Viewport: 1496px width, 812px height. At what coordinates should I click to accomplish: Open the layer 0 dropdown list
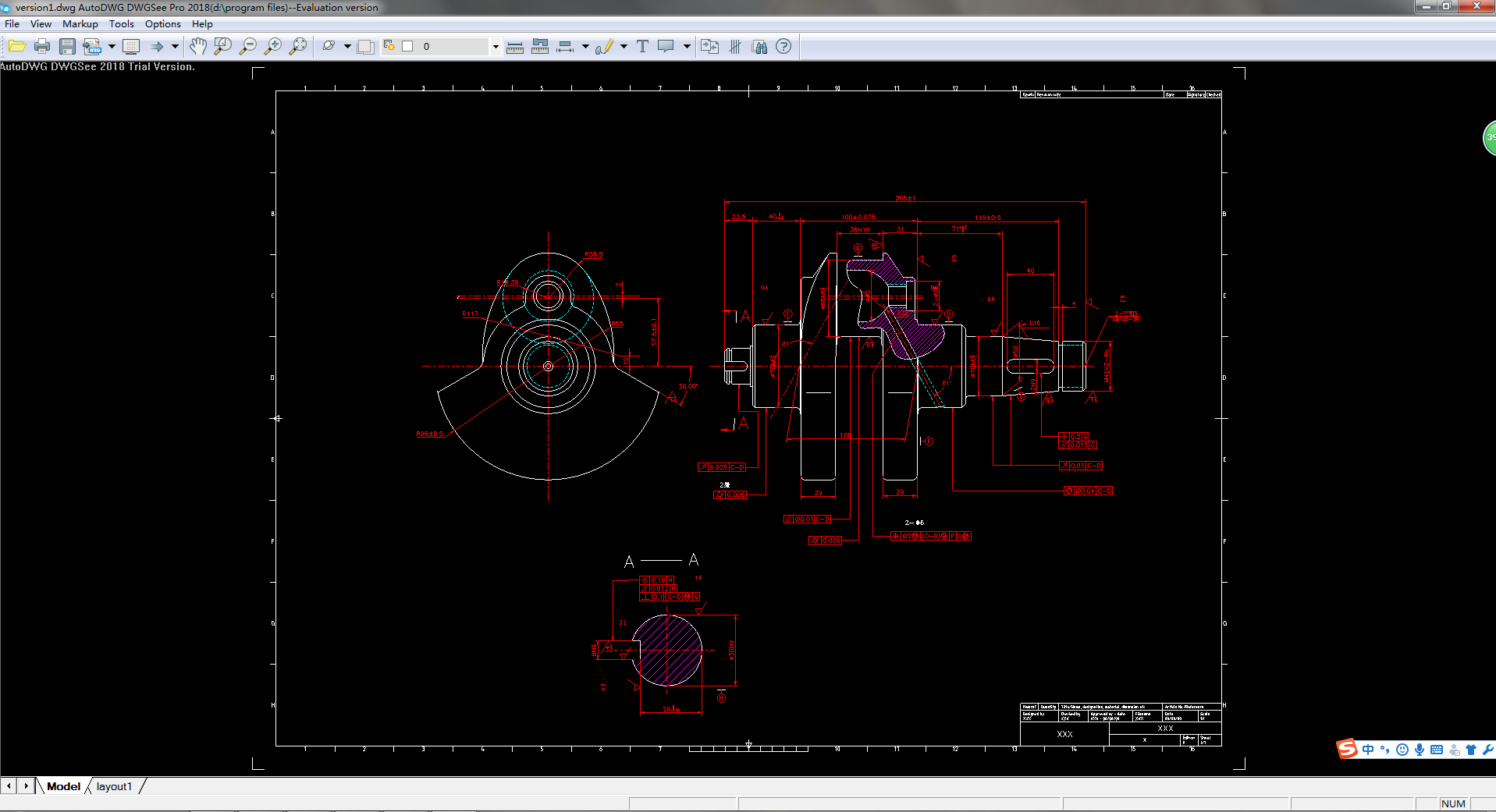point(495,47)
